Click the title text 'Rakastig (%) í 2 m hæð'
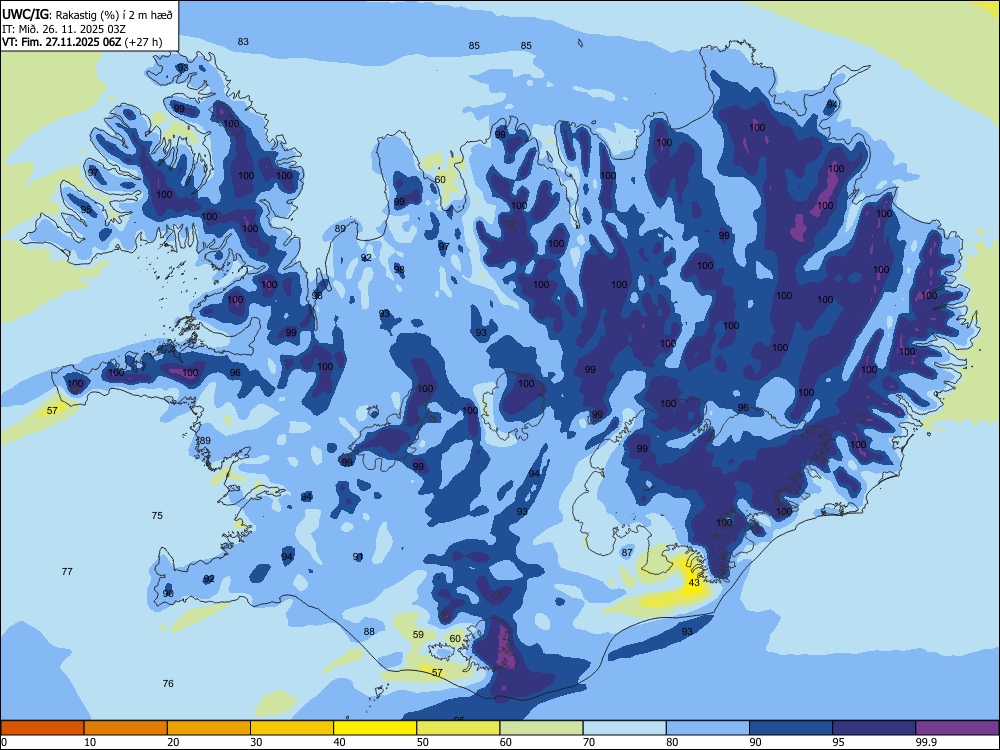Screen dimensions: 1000x750 point(114,14)
